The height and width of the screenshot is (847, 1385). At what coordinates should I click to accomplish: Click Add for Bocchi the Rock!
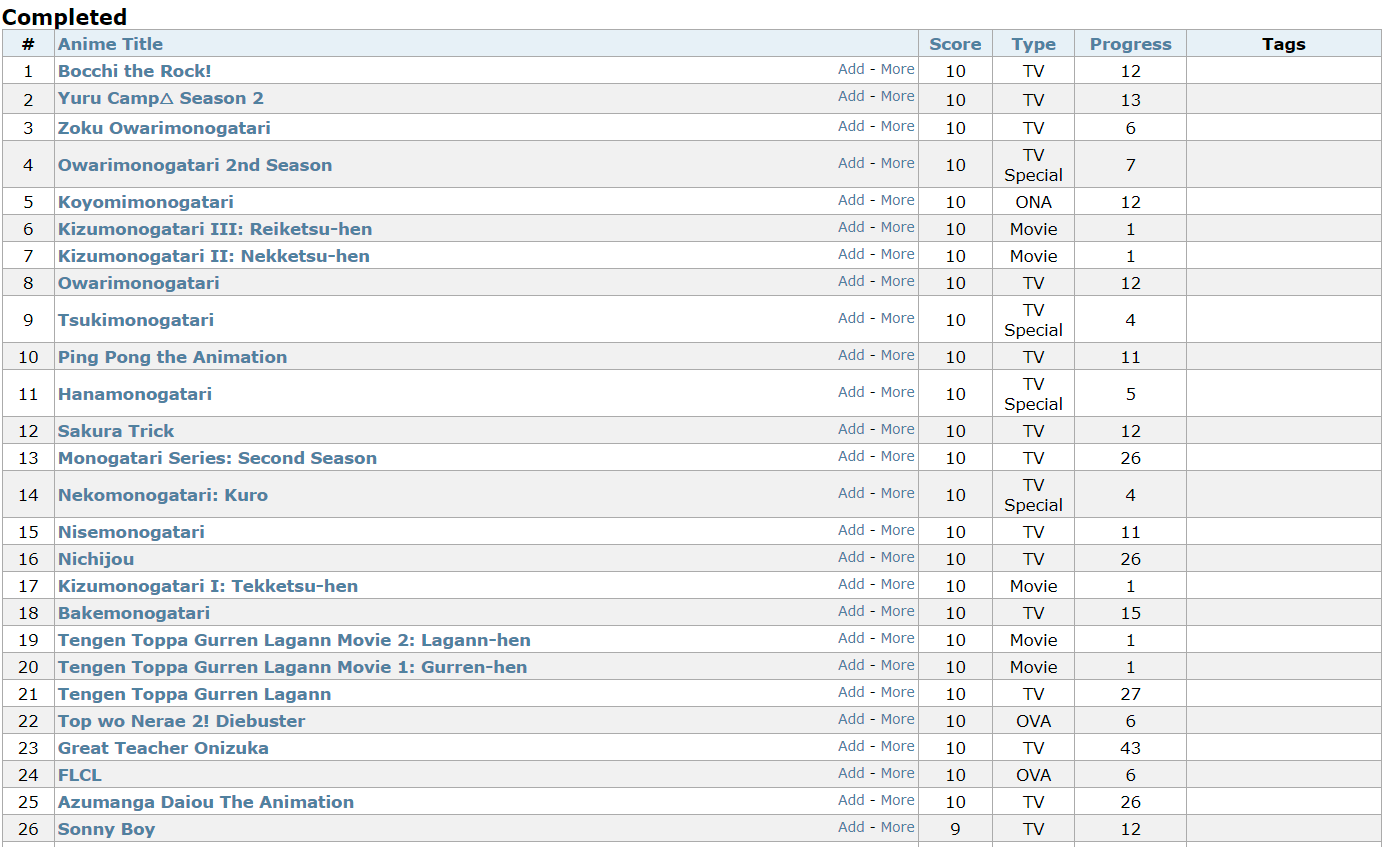click(x=851, y=69)
